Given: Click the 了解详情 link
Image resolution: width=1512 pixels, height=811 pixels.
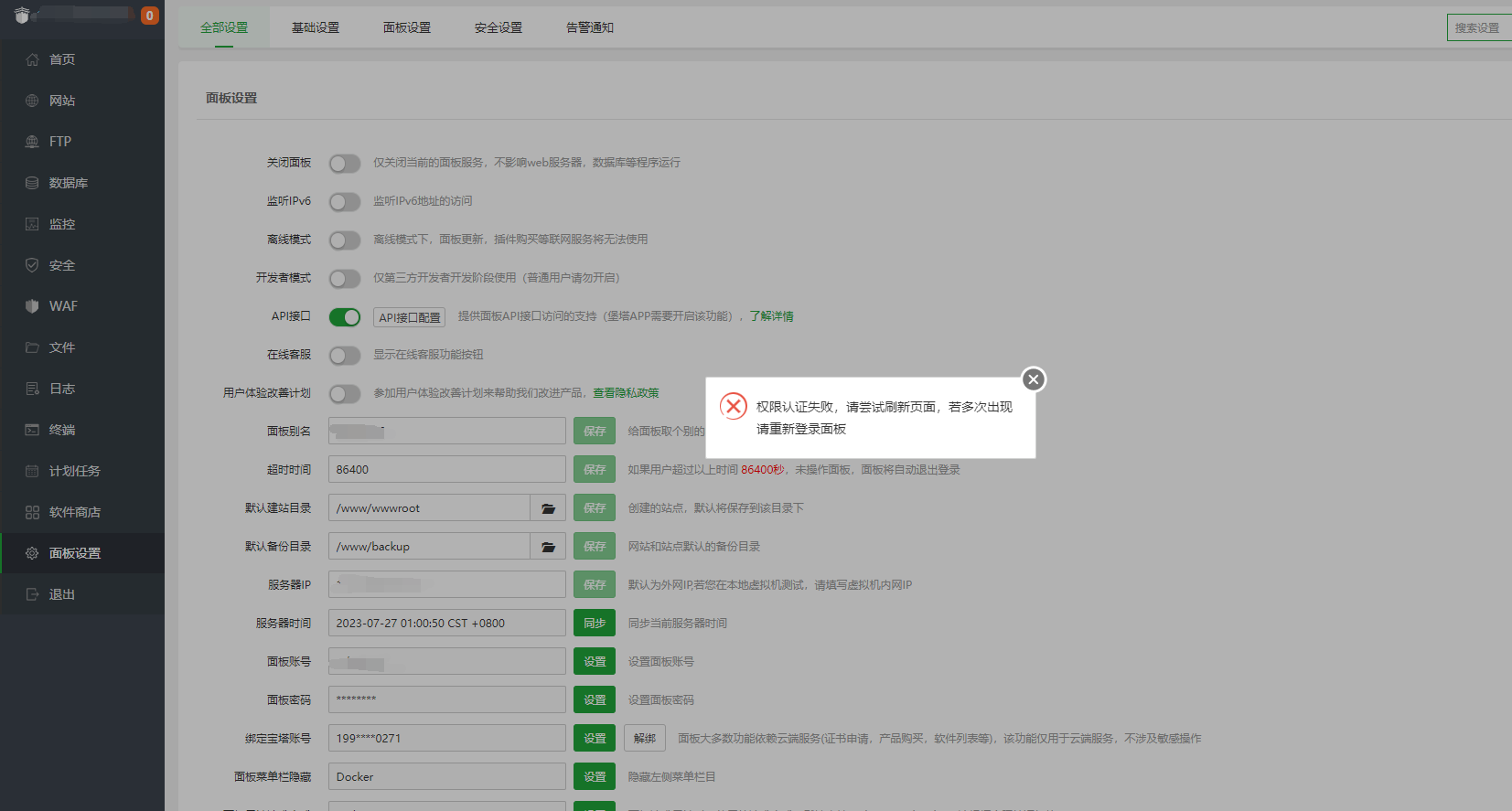Looking at the screenshot, I should coord(771,316).
